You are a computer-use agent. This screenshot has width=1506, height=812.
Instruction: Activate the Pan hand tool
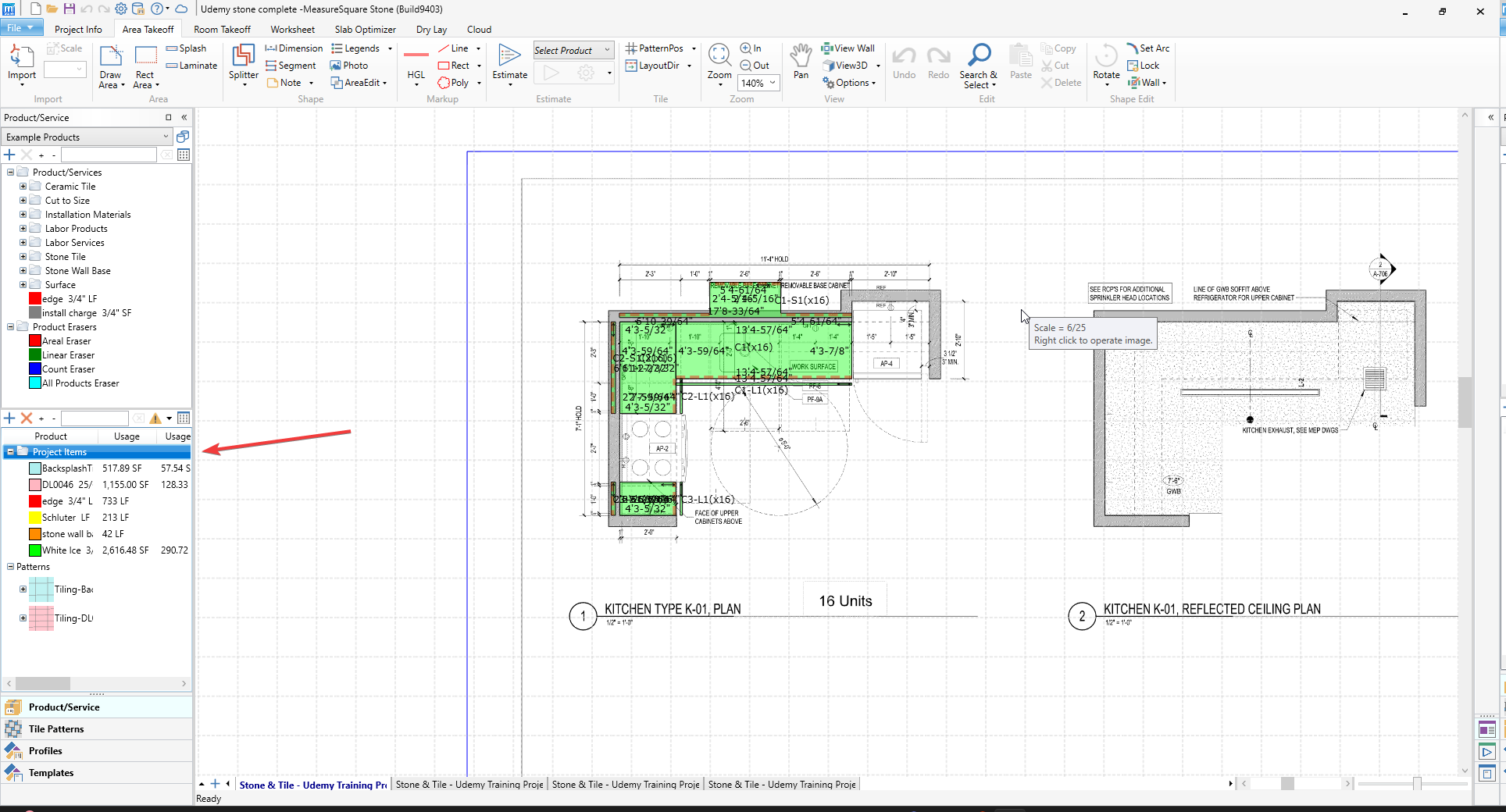801,61
